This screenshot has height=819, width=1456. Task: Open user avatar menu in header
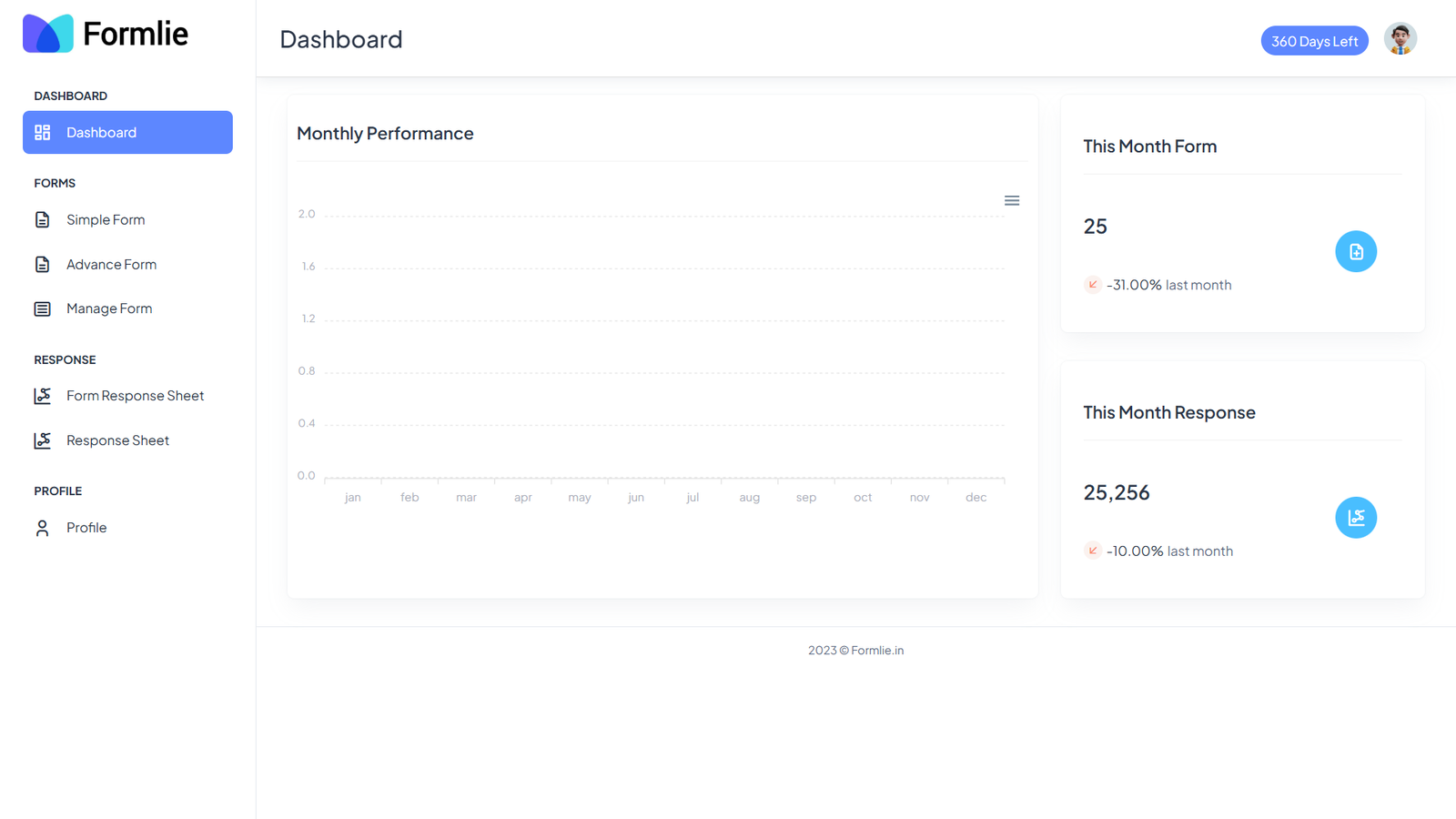pos(1400,39)
